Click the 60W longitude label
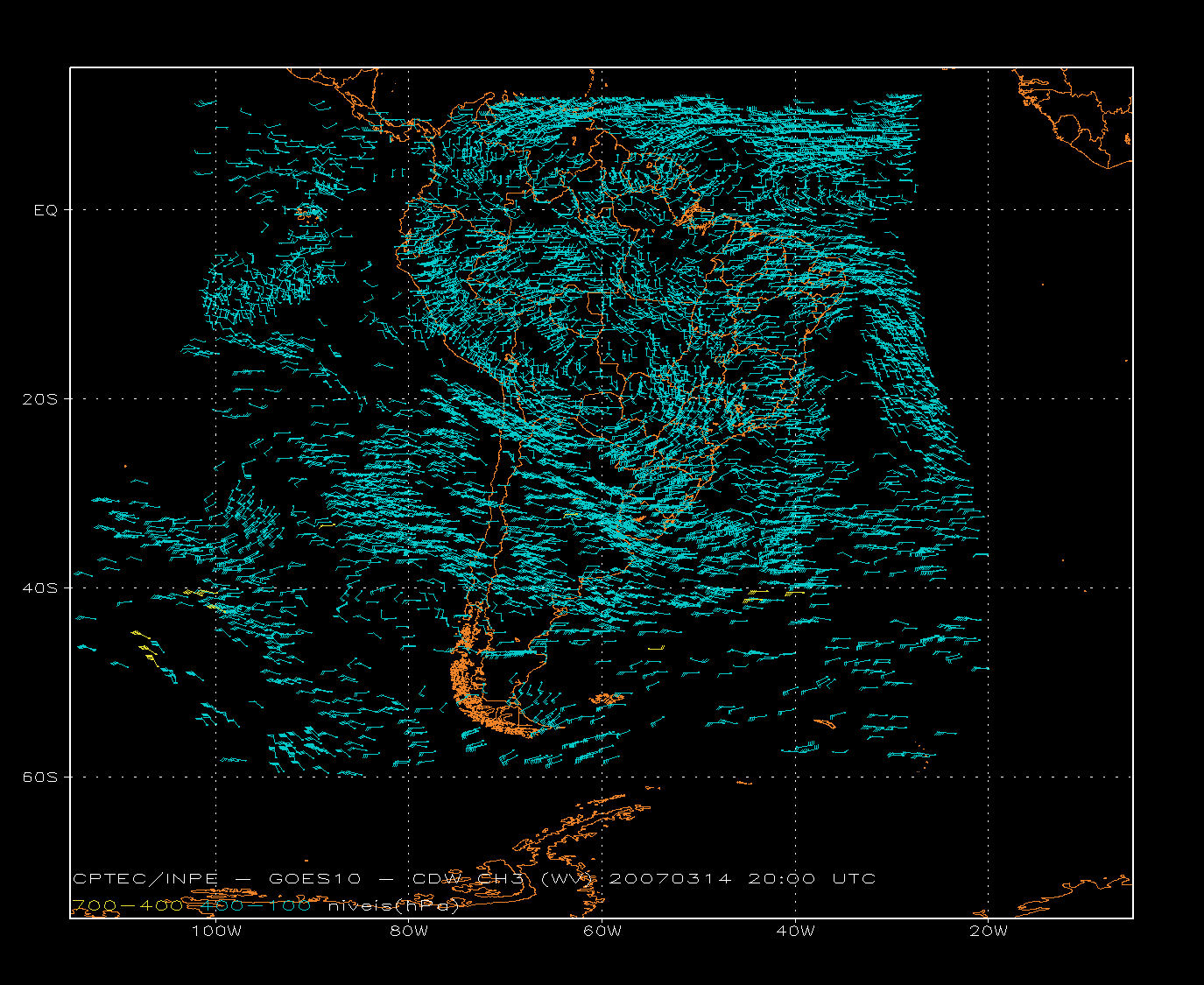Screen dimensions: 1204x985 [602, 931]
